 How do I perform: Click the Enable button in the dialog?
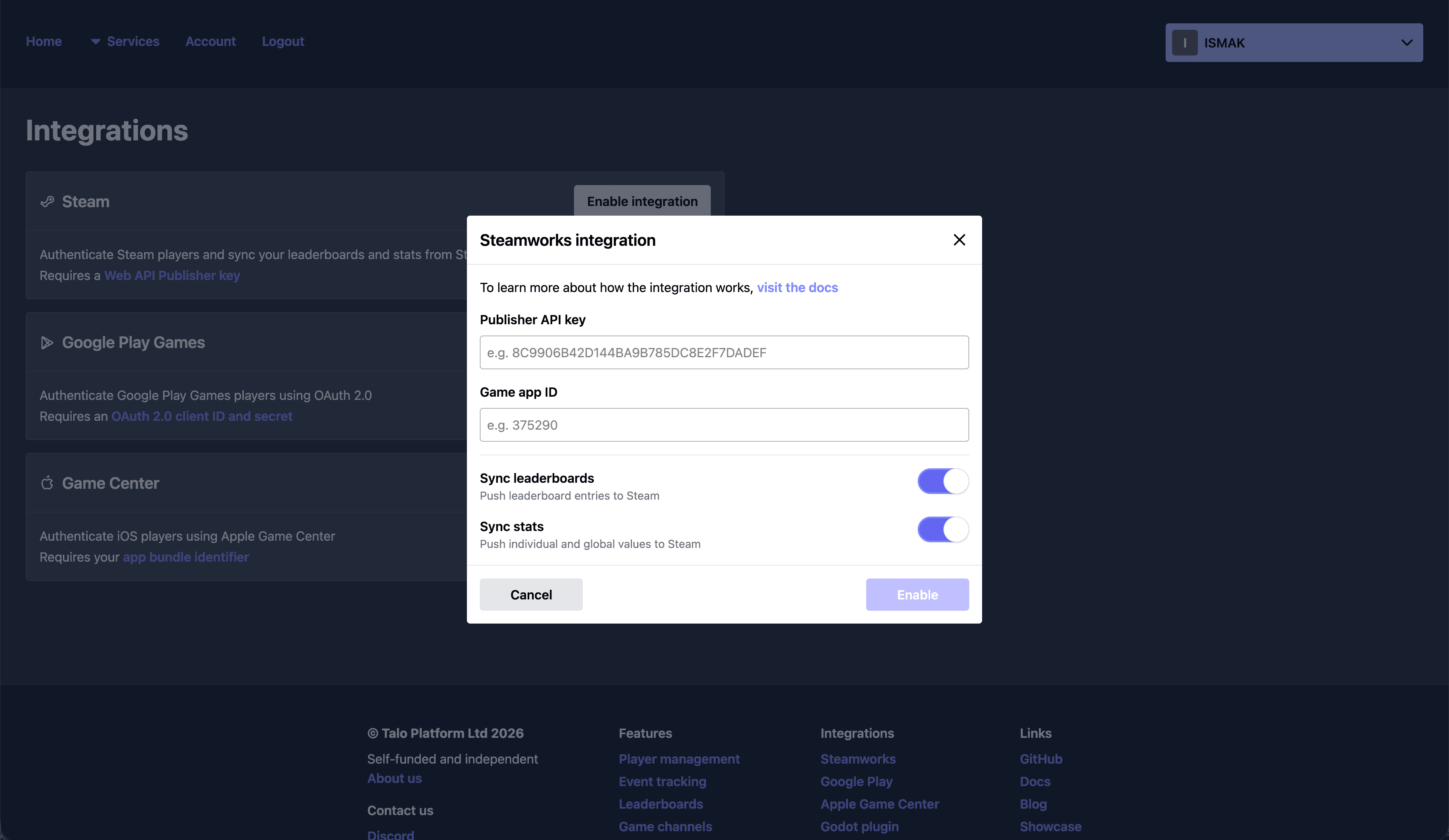click(x=917, y=595)
